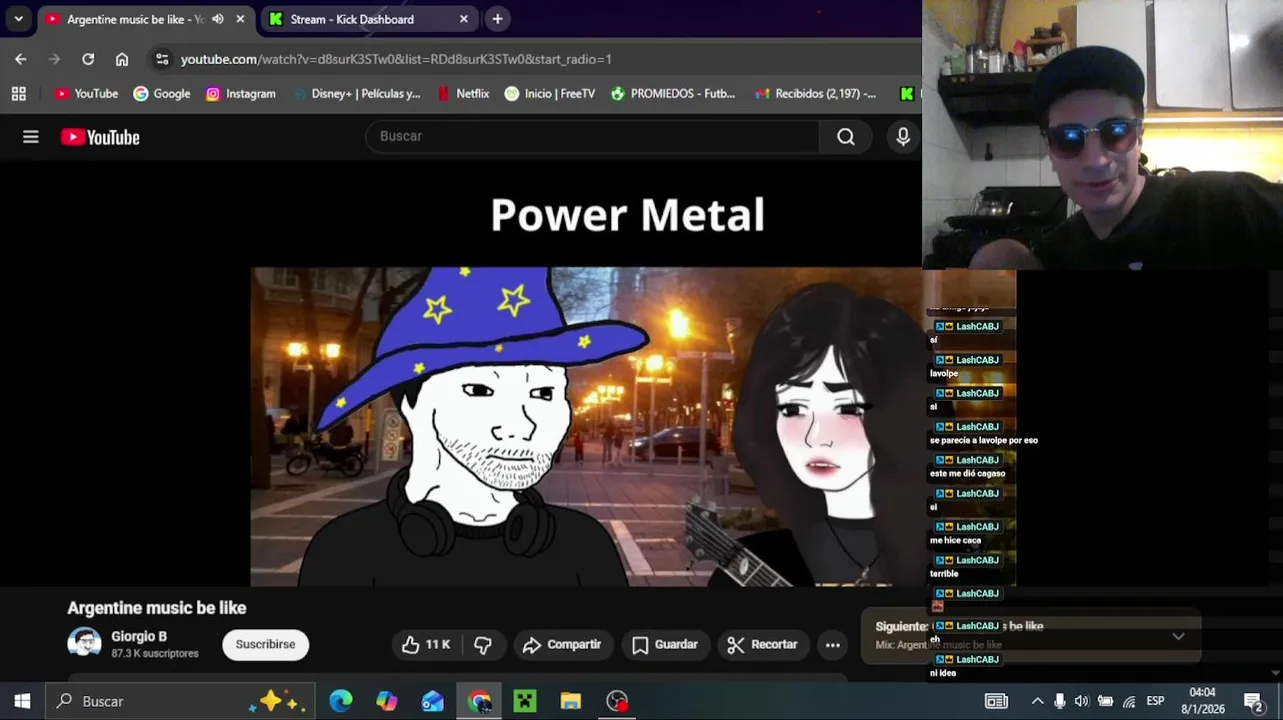This screenshot has height=720, width=1283.
Task: Click the Guardar save button
Action: 664,645
